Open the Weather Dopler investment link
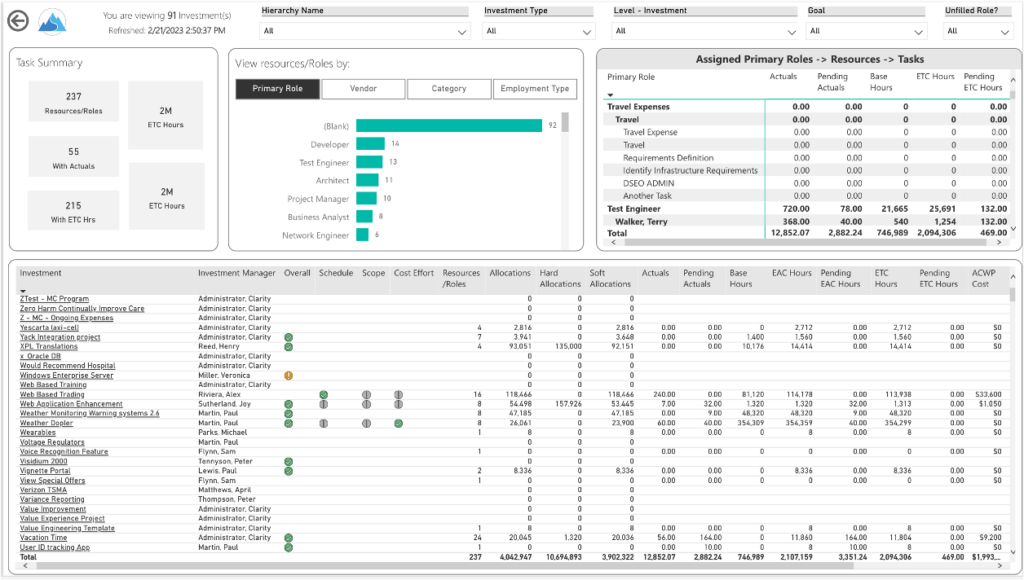 click(46, 423)
